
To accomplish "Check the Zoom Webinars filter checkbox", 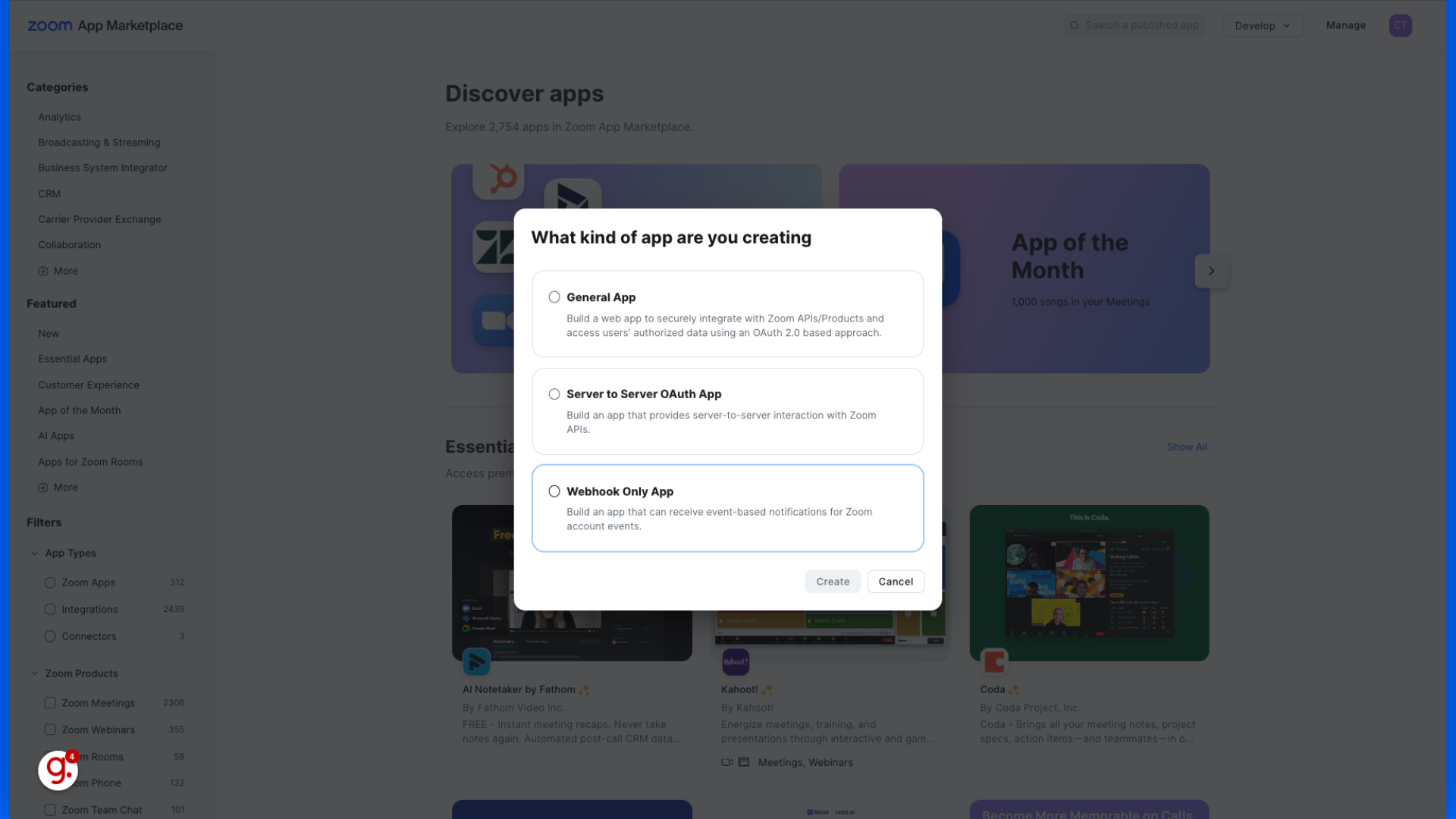I will point(50,730).
